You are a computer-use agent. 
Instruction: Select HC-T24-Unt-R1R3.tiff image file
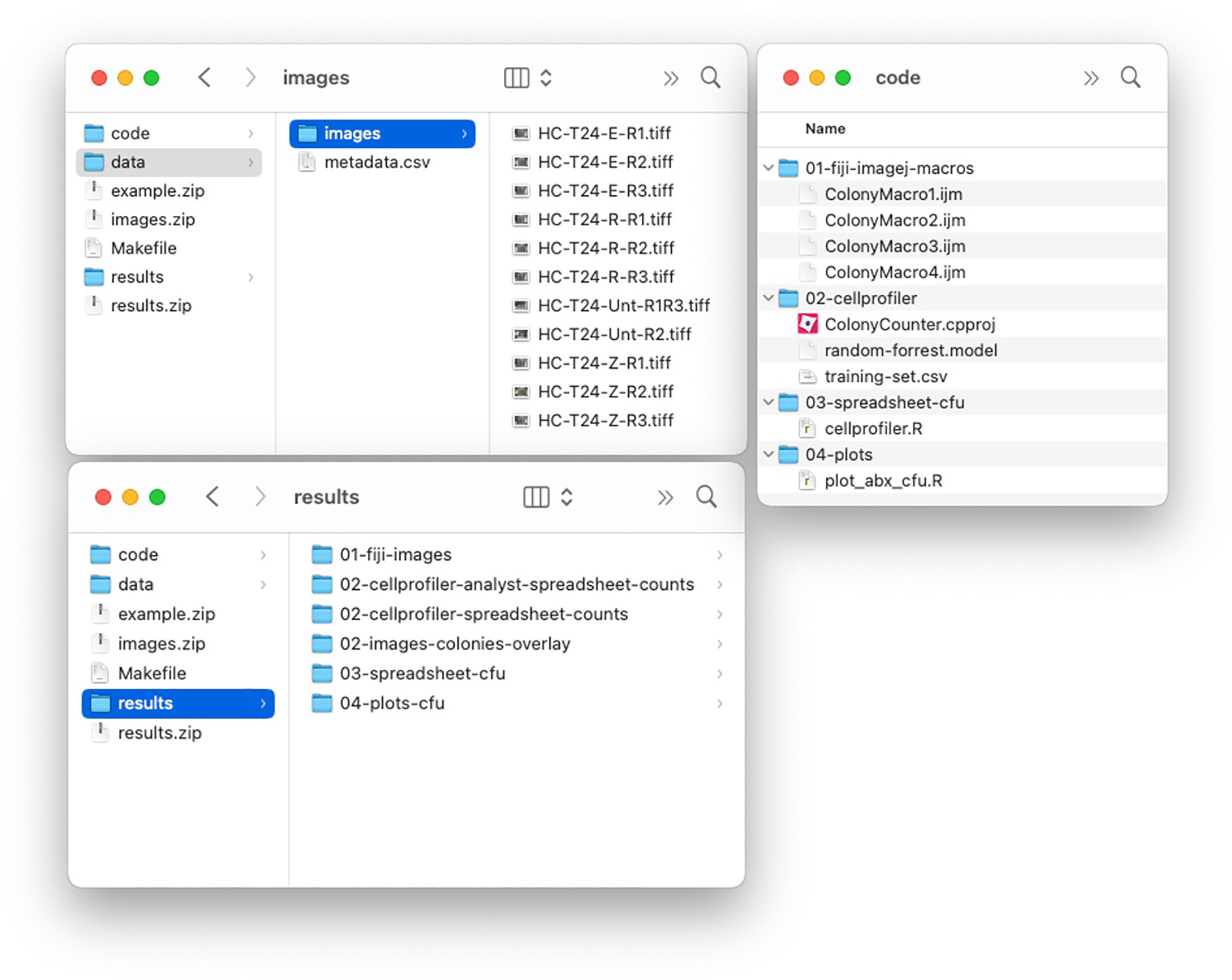623,306
